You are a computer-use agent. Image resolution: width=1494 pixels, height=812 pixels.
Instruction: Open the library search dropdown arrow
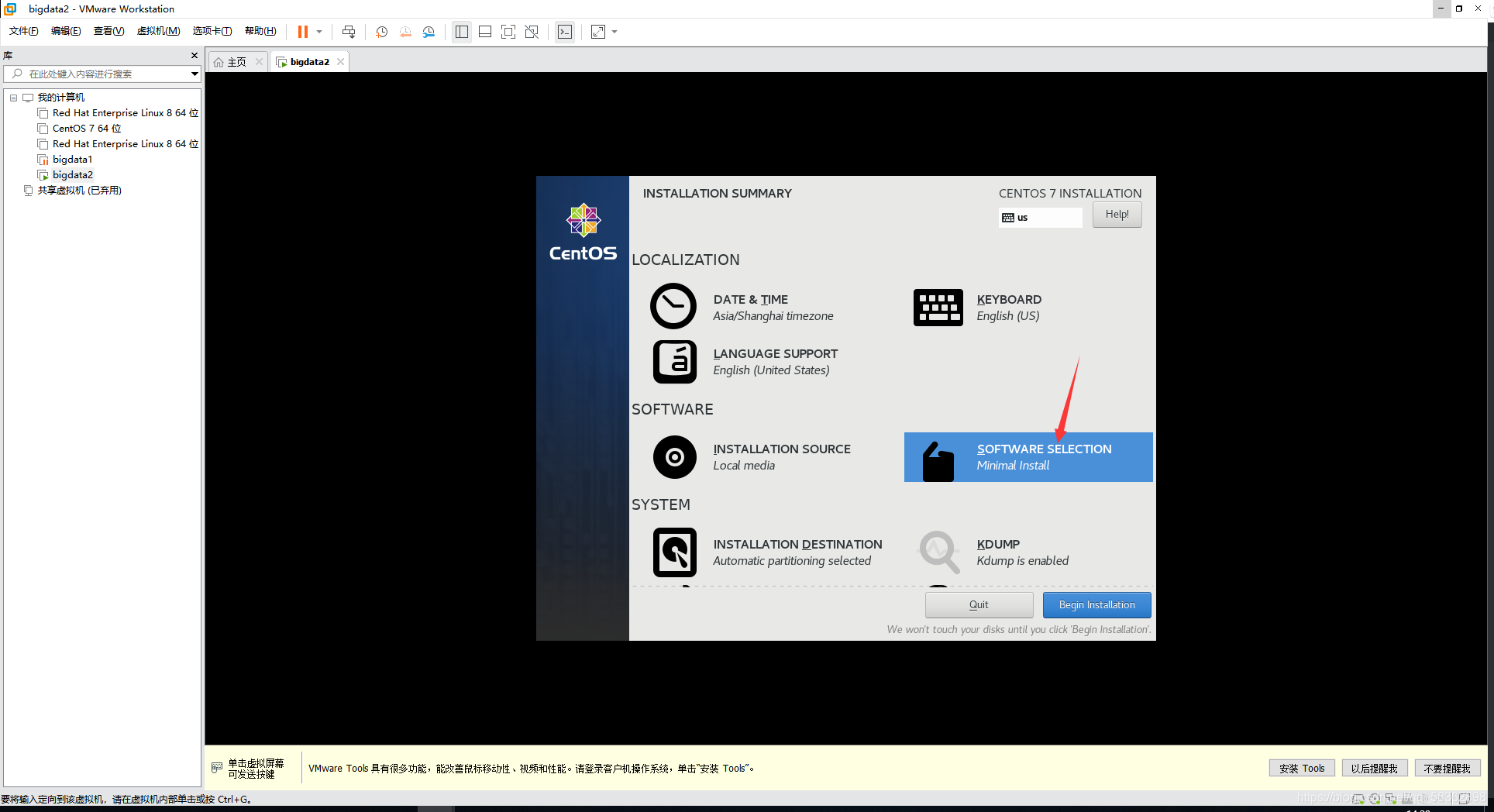click(x=194, y=74)
